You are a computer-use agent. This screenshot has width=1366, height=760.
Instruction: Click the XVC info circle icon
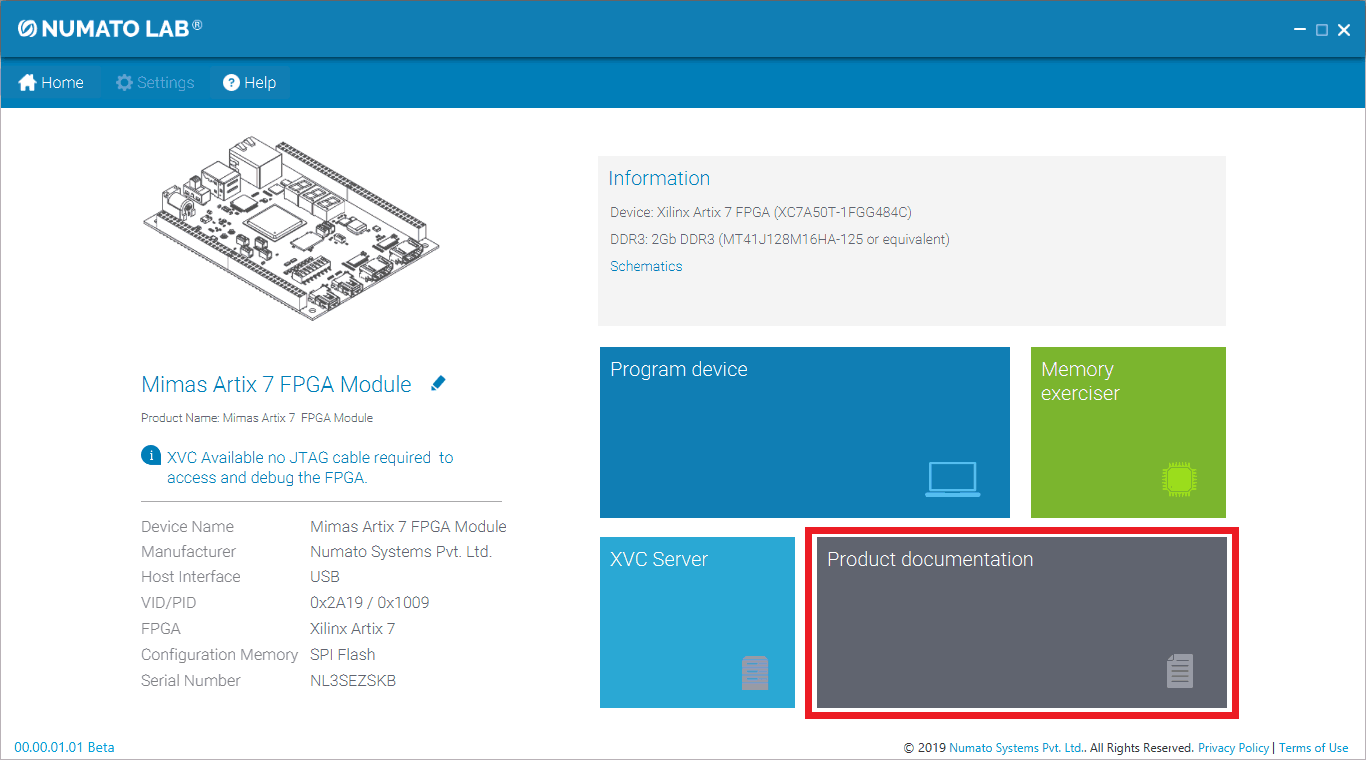[151, 456]
